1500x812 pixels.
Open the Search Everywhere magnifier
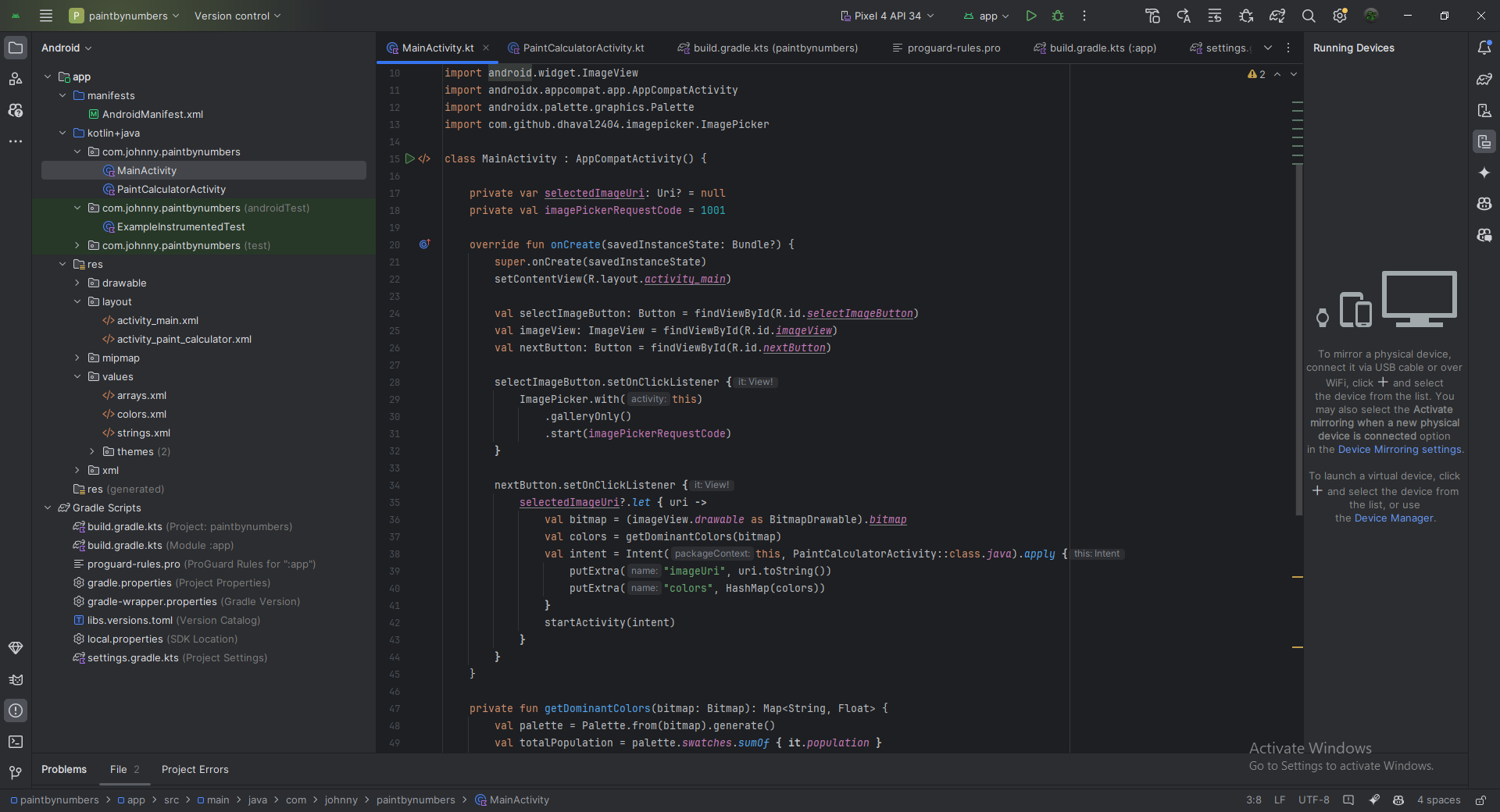coord(1309,16)
